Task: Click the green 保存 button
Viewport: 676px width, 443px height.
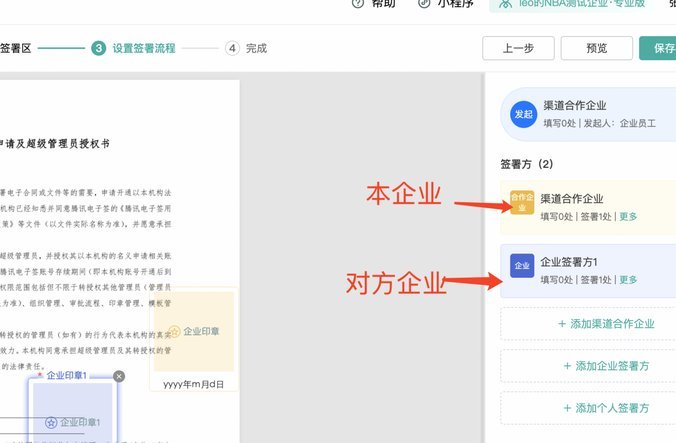Action: coord(658,48)
